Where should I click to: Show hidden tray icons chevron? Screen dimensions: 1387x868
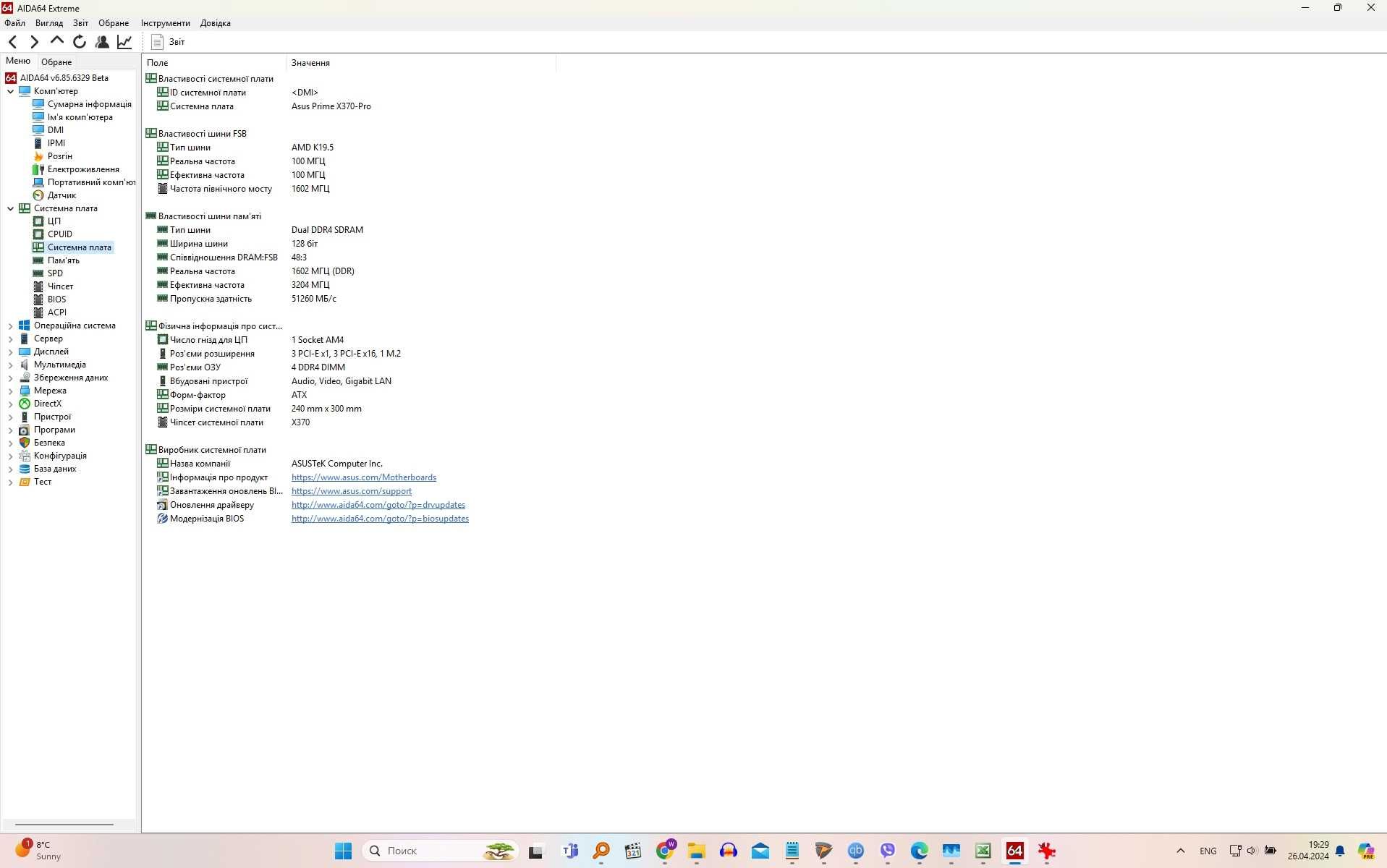[1180, 851]
